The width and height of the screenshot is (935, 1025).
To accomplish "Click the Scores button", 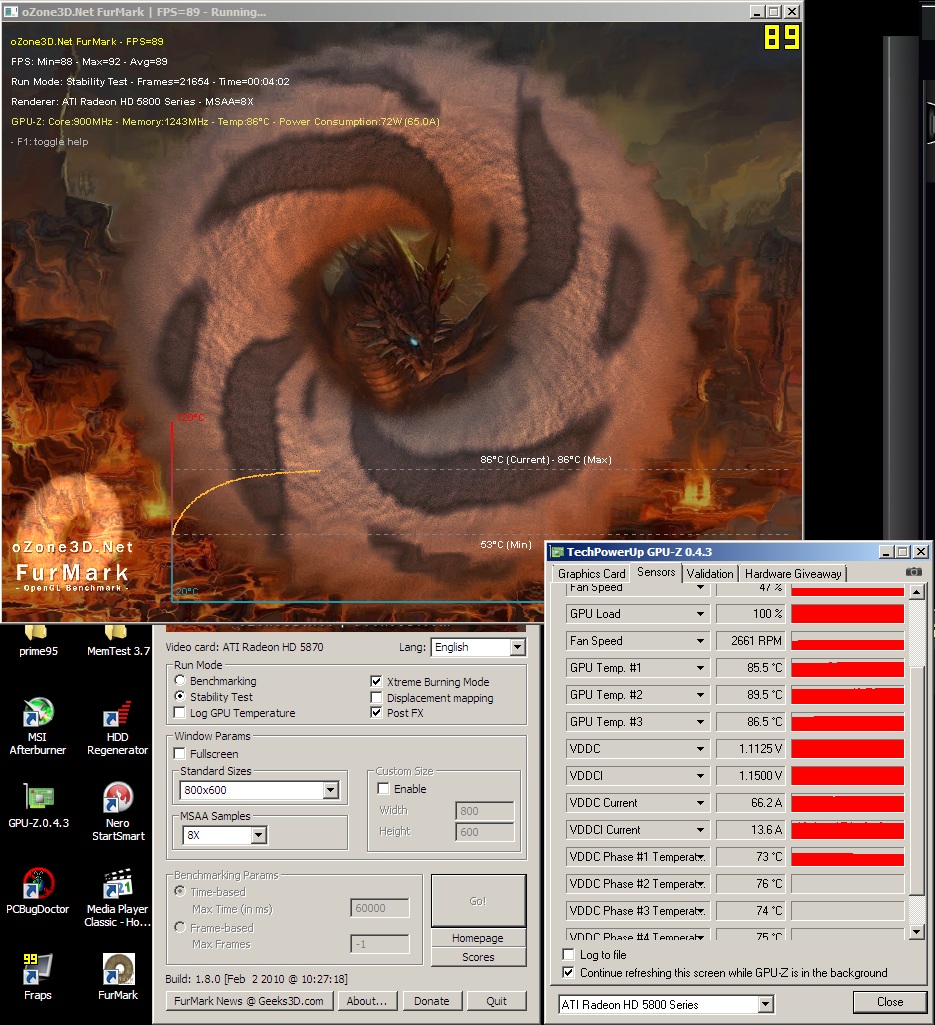I will (x=478, y=957).
